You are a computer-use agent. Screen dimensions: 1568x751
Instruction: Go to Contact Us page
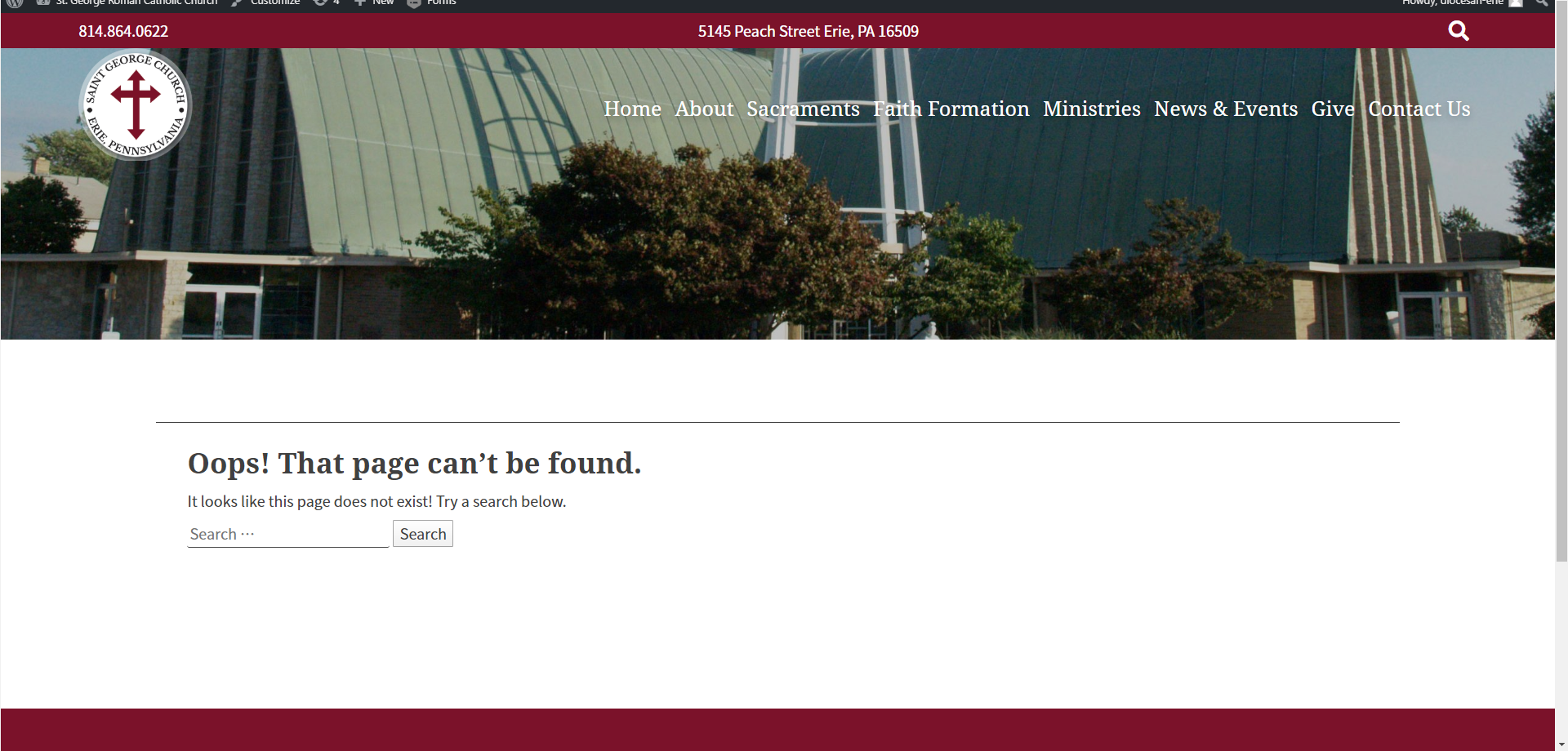(1419, 109)
